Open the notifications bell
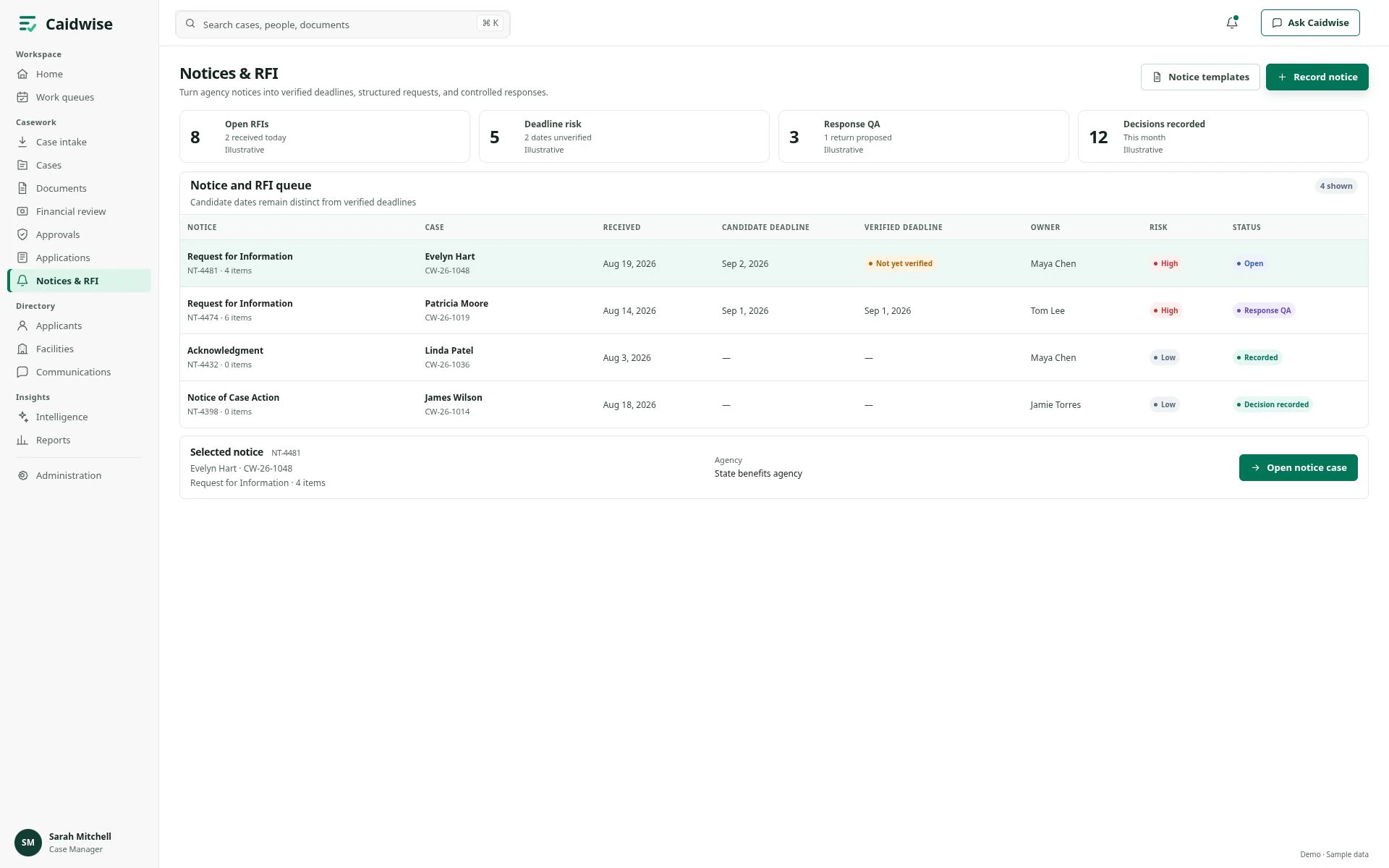Screen dimensions: 1389x868 coord(1232,23)
